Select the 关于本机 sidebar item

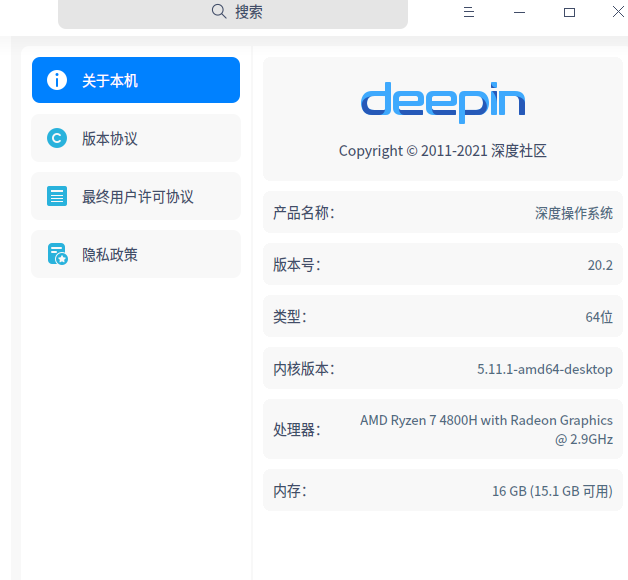click(136, 80)
